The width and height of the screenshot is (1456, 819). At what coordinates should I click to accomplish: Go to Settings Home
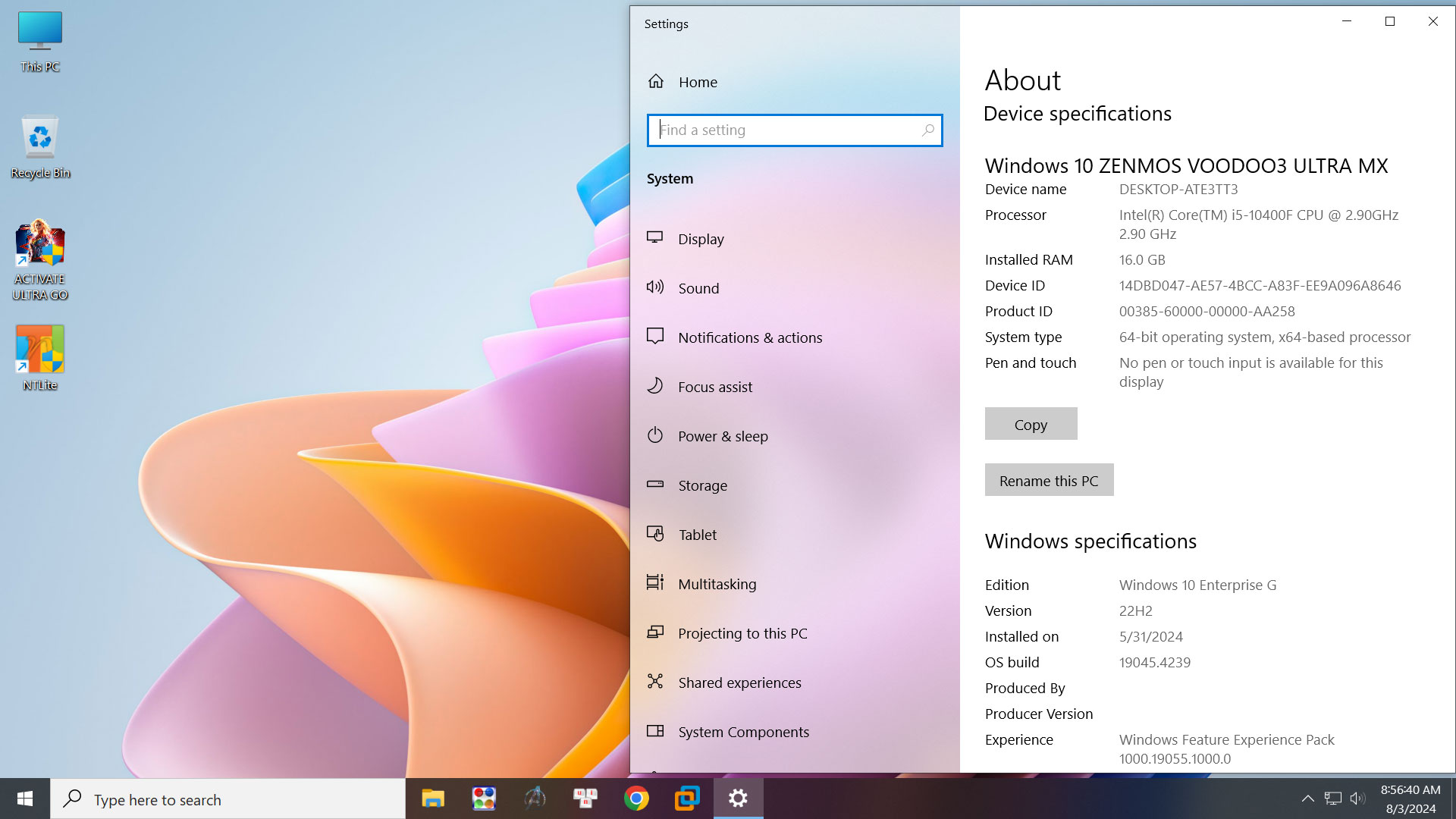click(795, 82)
